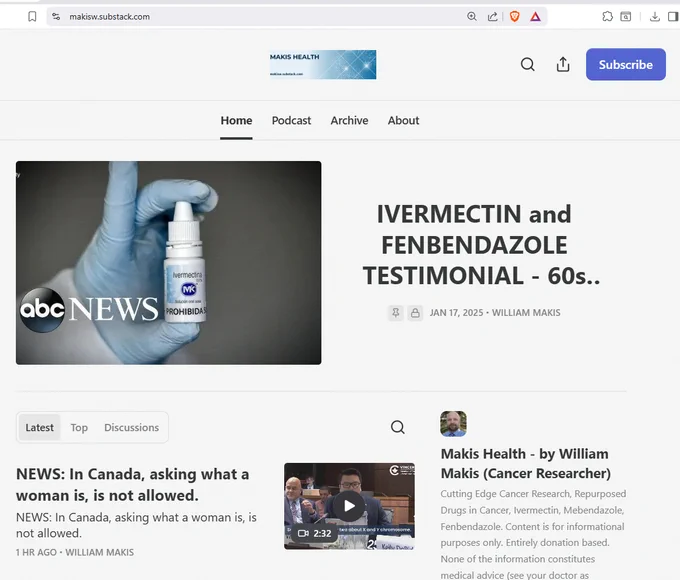Viewport: 680px width, 580px height.
Task: Select the Top posts filter
Action: click(79, 427)
